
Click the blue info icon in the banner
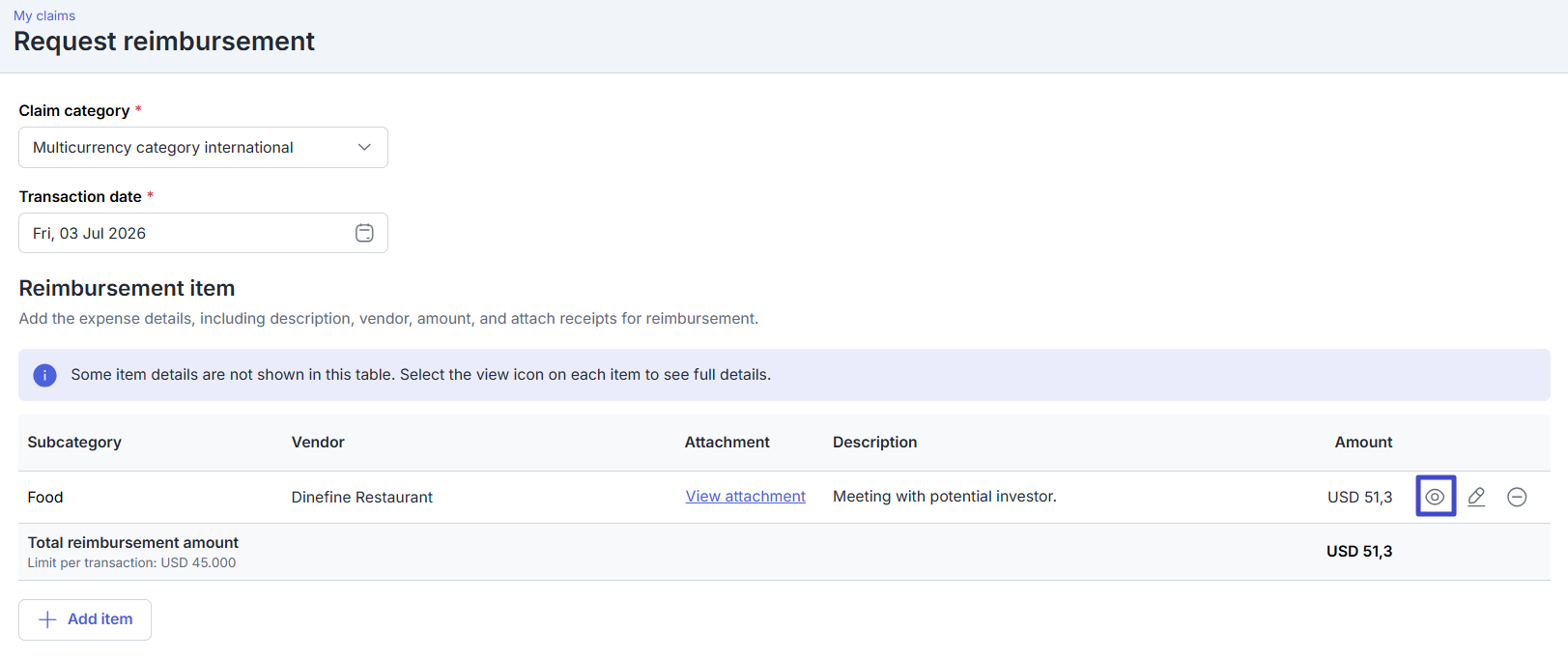[x=44, y=375]
